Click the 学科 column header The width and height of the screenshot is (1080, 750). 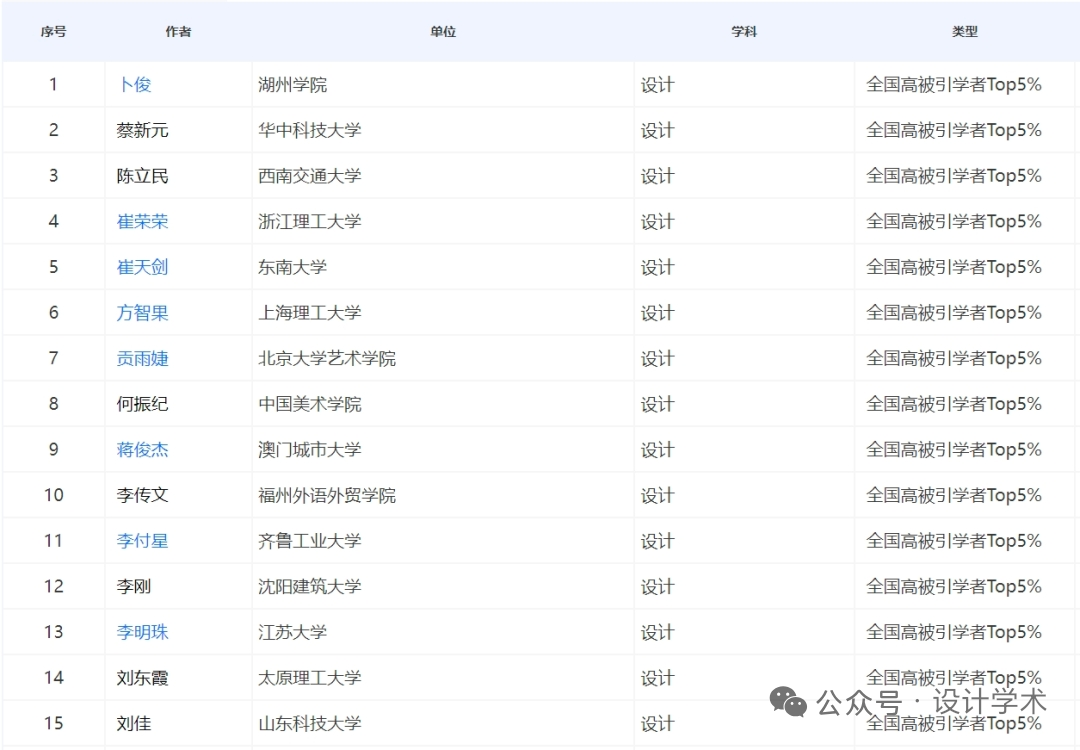[x=744, y=32]
